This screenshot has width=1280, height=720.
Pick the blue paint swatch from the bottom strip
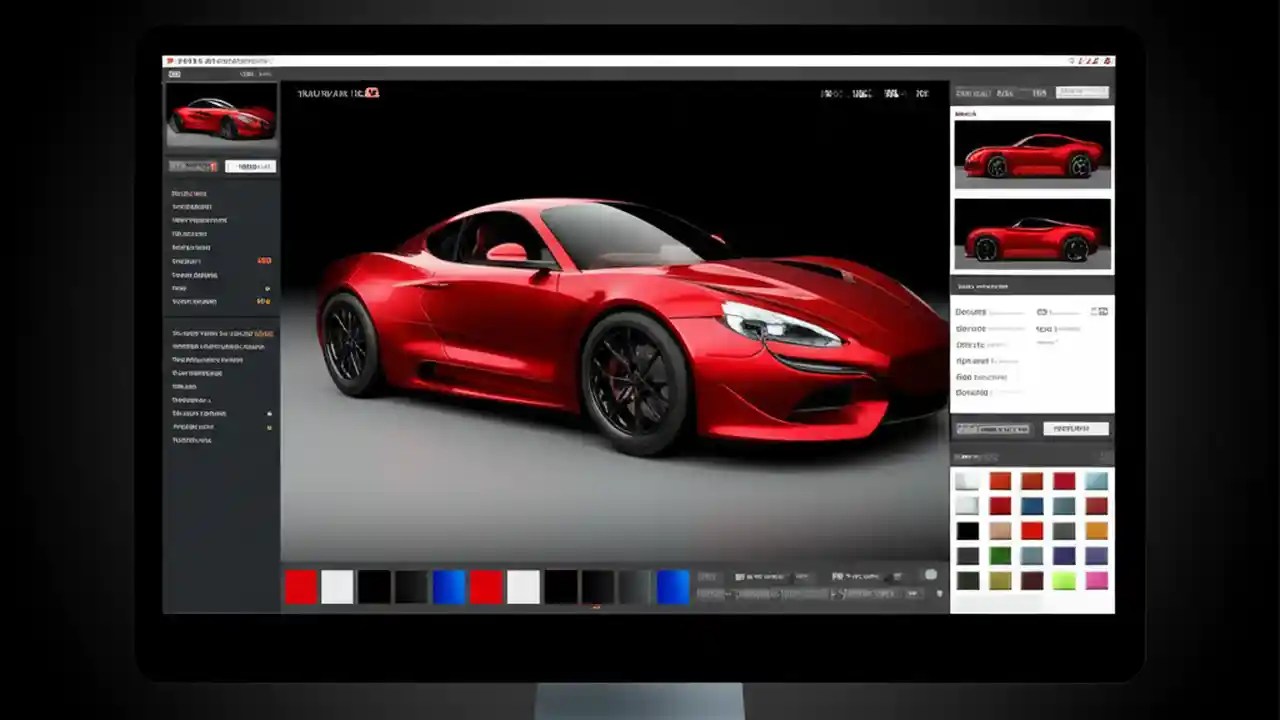click(450, 587)
